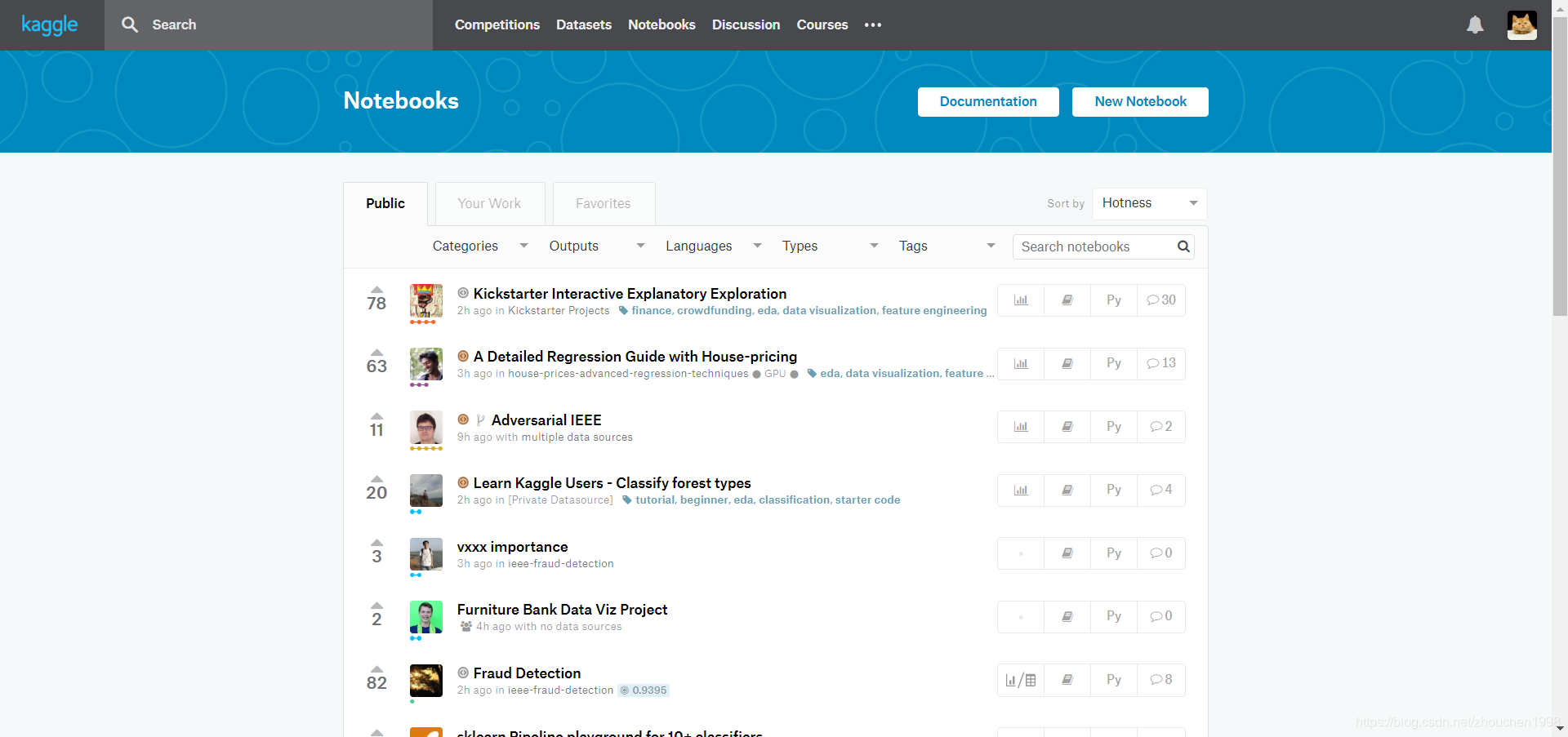The height and width of the screenshot is (737, 1568).
Task: Click the 0.9395 score badge
Action: (644, 690)
